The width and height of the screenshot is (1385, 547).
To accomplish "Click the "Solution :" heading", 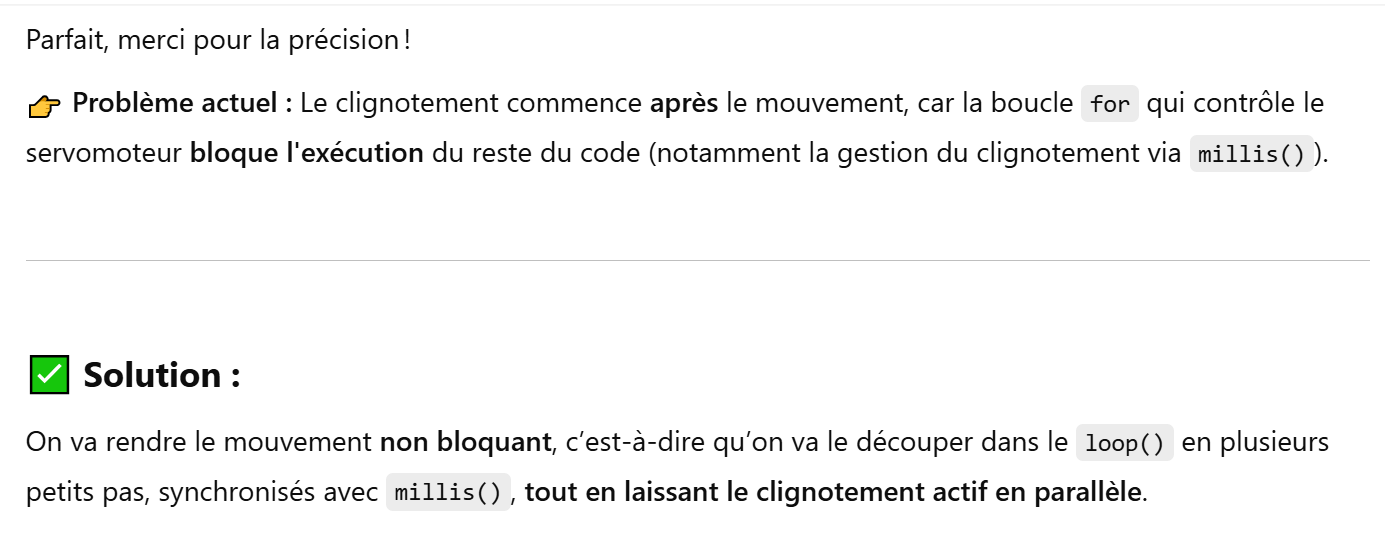I will 161,375.
